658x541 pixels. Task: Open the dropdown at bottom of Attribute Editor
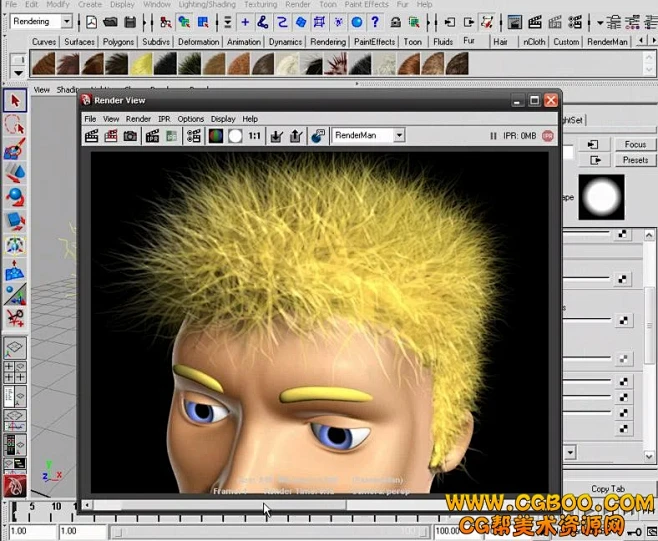point(570,452)
